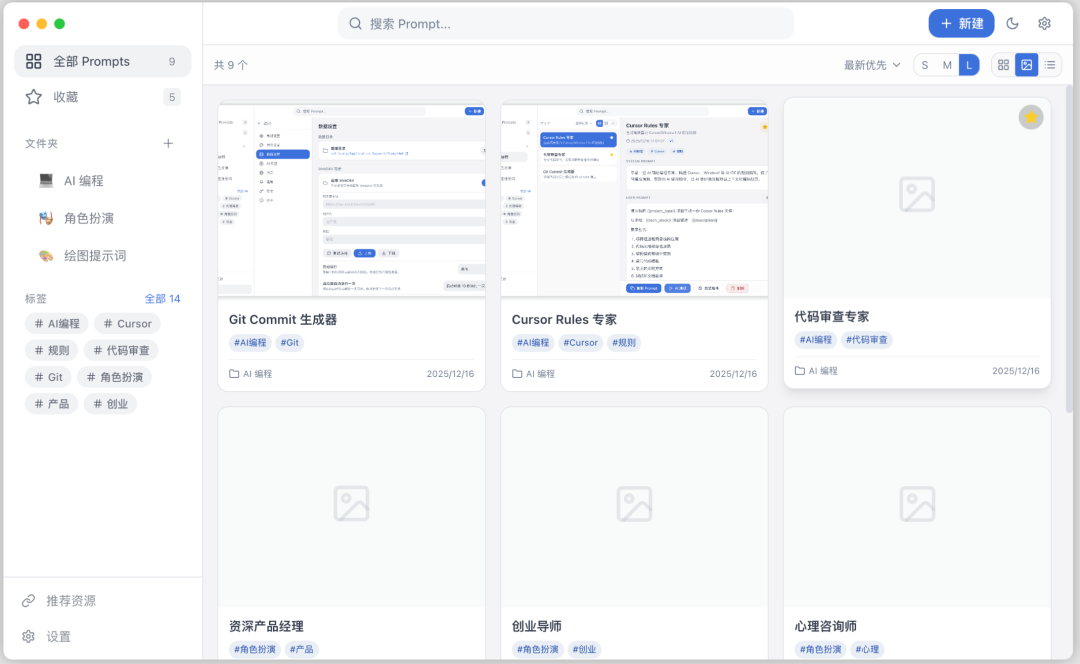Filter by sidebar tag 代码审查
Image resolution: width=1080 pixels, height=664 pixels.
pos(121,350)
